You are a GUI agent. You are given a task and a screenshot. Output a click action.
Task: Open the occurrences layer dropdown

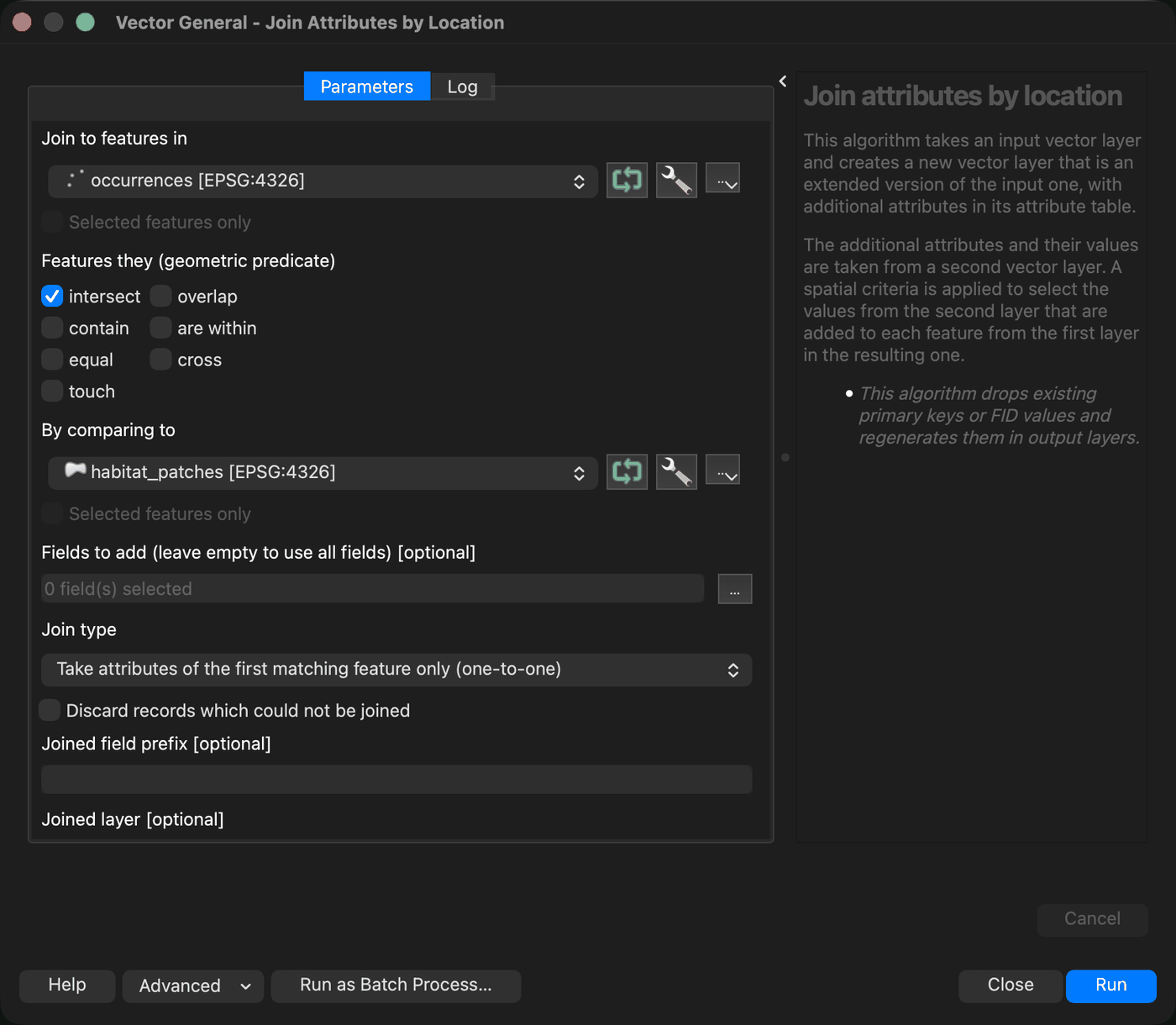point(323,181)
